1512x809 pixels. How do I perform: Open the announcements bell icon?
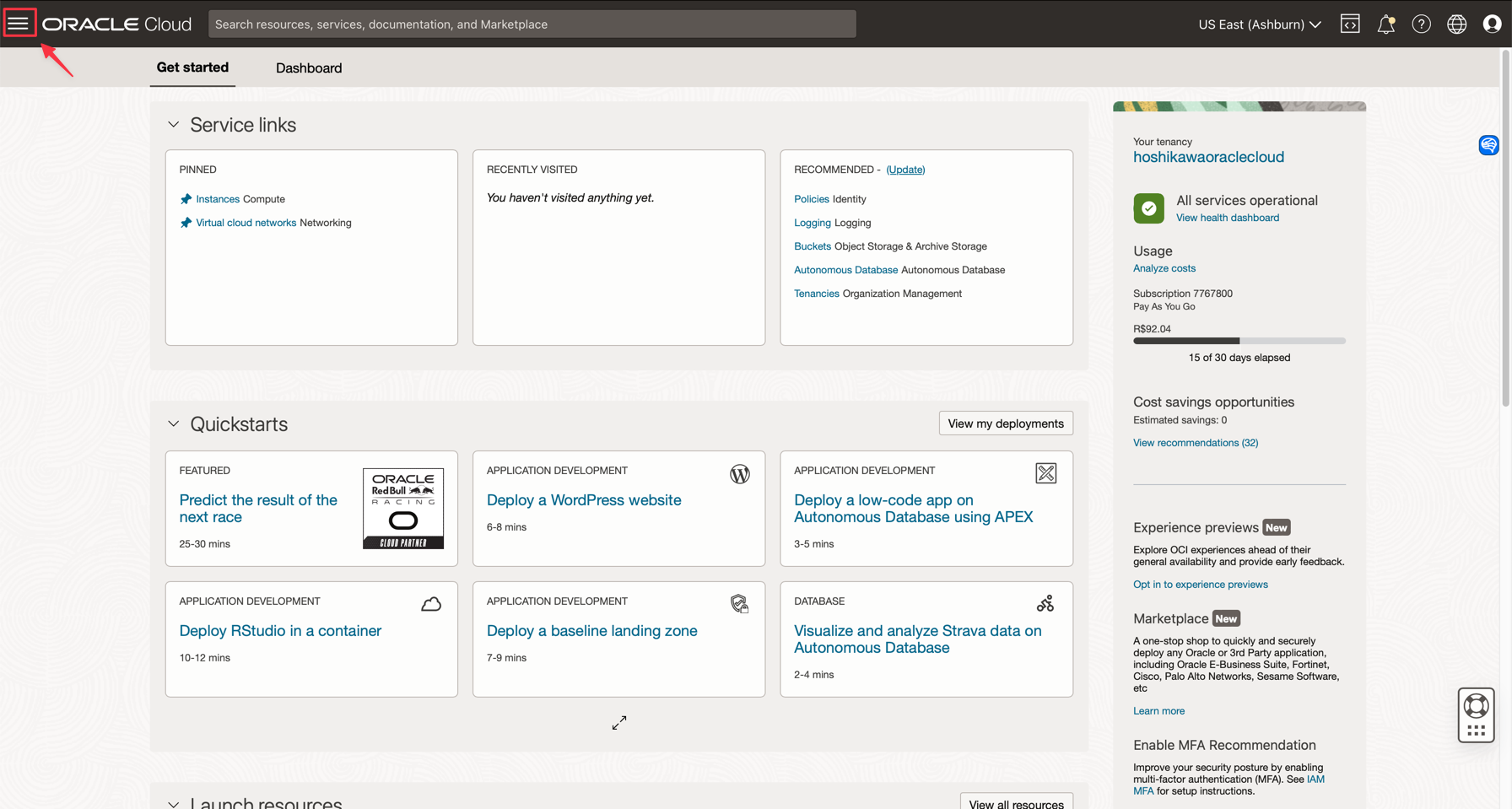[x=1385, y=24]
